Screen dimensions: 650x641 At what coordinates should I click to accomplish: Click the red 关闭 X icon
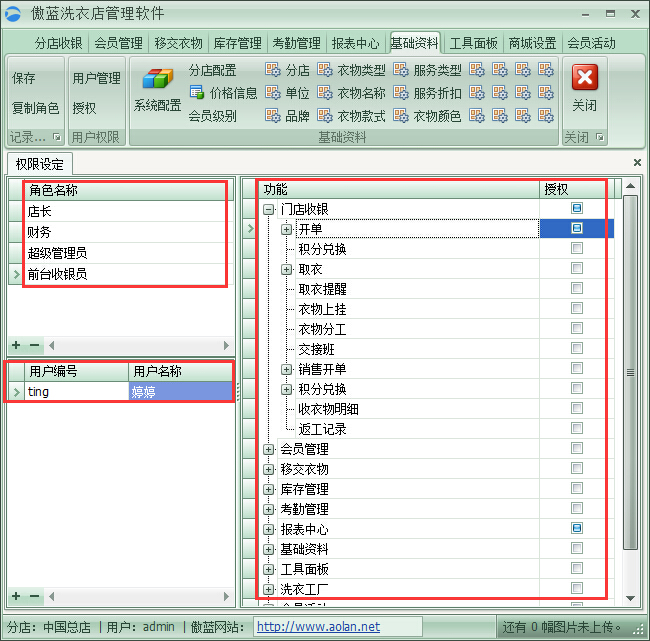pyautogui.click(x=585, y=78)
